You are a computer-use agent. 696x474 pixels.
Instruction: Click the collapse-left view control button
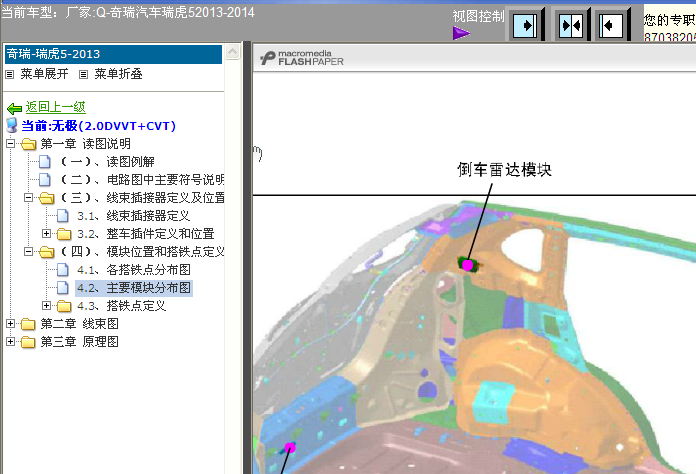(611, 25)
